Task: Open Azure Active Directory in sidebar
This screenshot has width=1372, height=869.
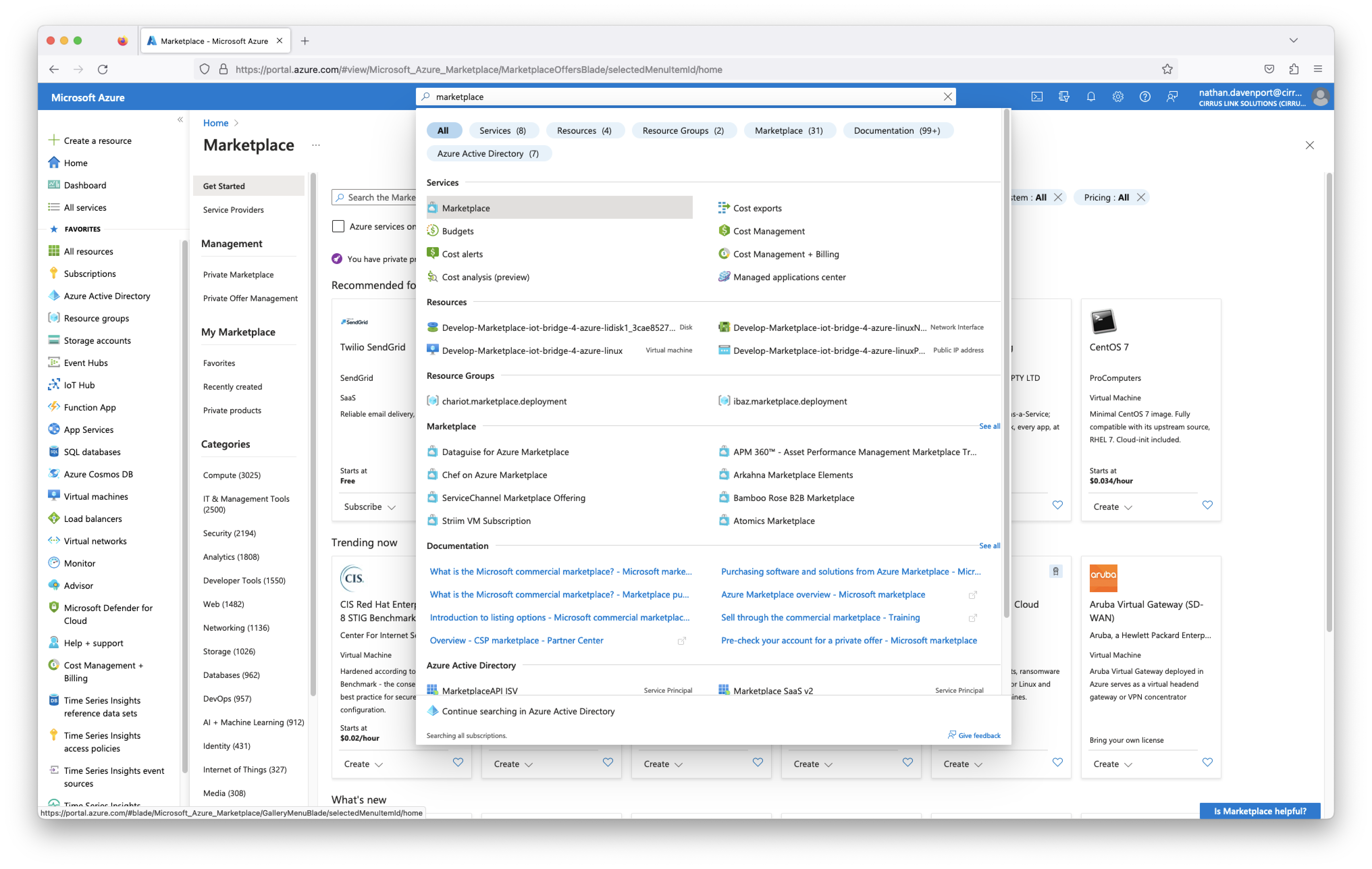Action: pyautogui.click(x=107, y=296)
